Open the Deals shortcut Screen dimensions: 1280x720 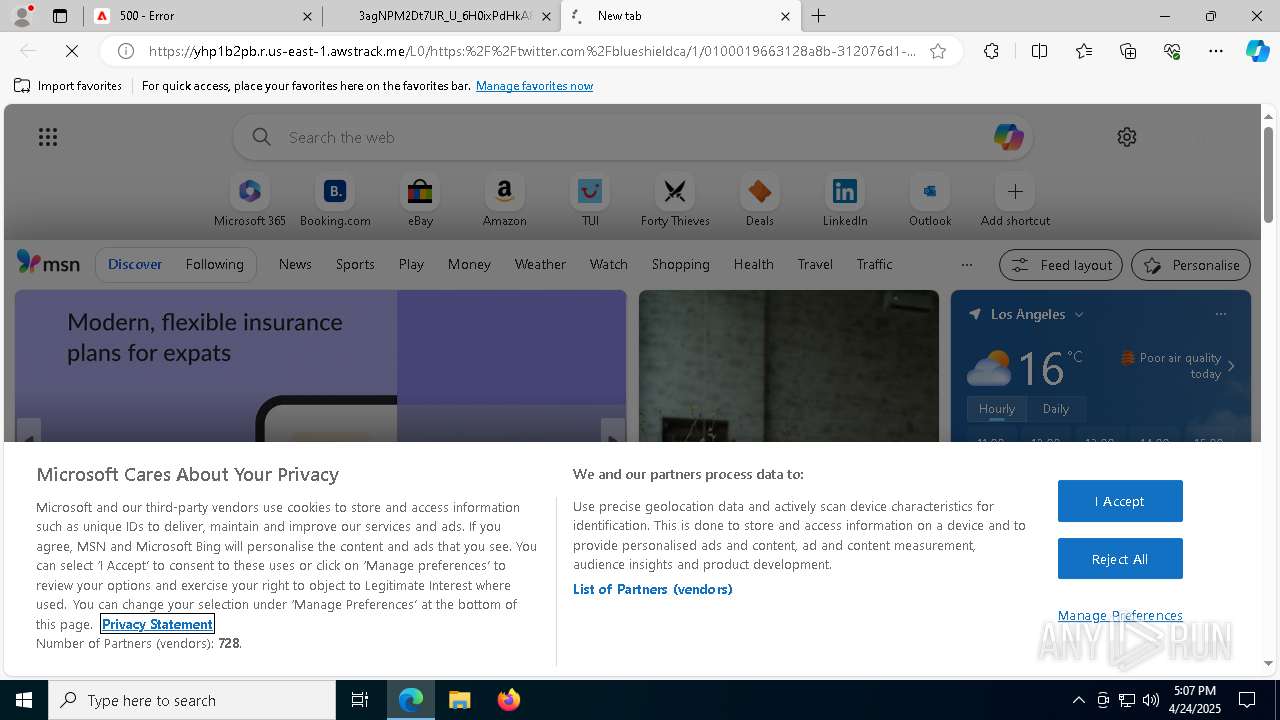point(760,201)
